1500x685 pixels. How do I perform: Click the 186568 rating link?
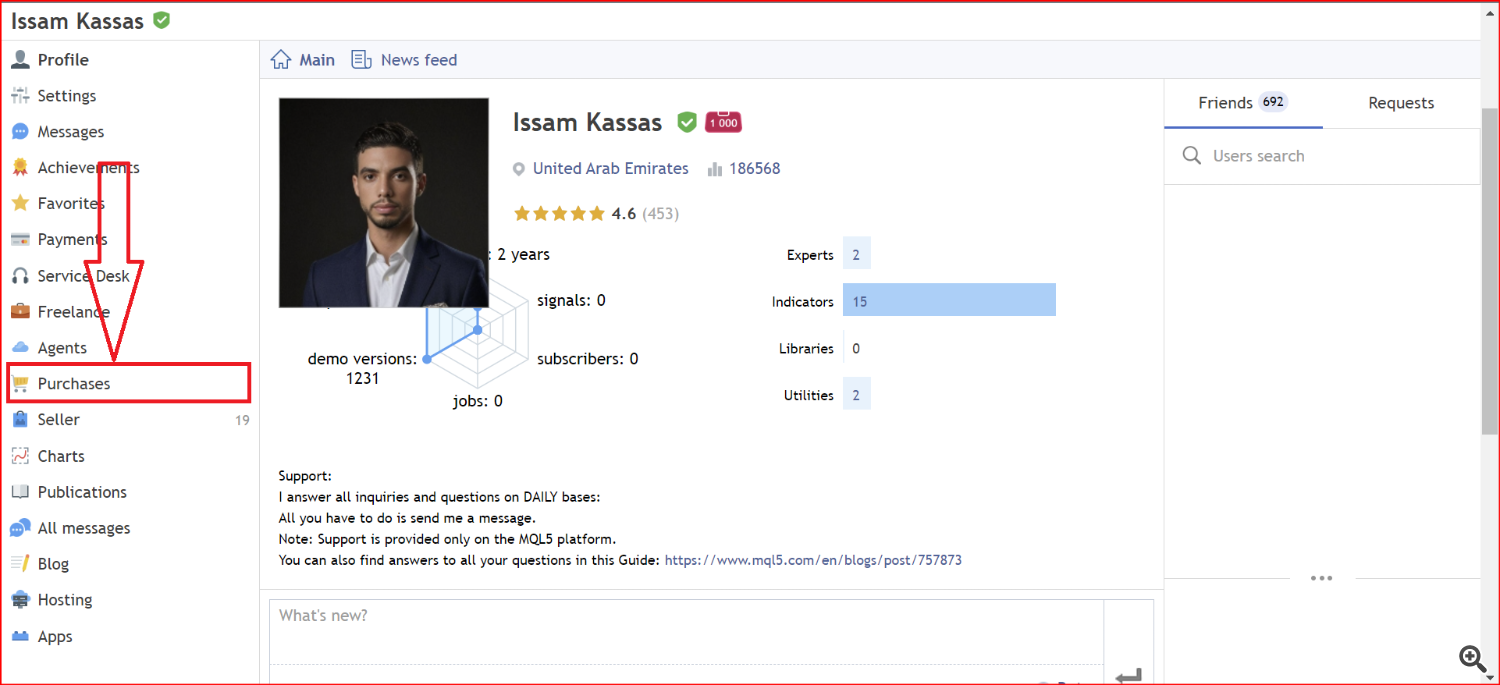(x=754, y=169)
